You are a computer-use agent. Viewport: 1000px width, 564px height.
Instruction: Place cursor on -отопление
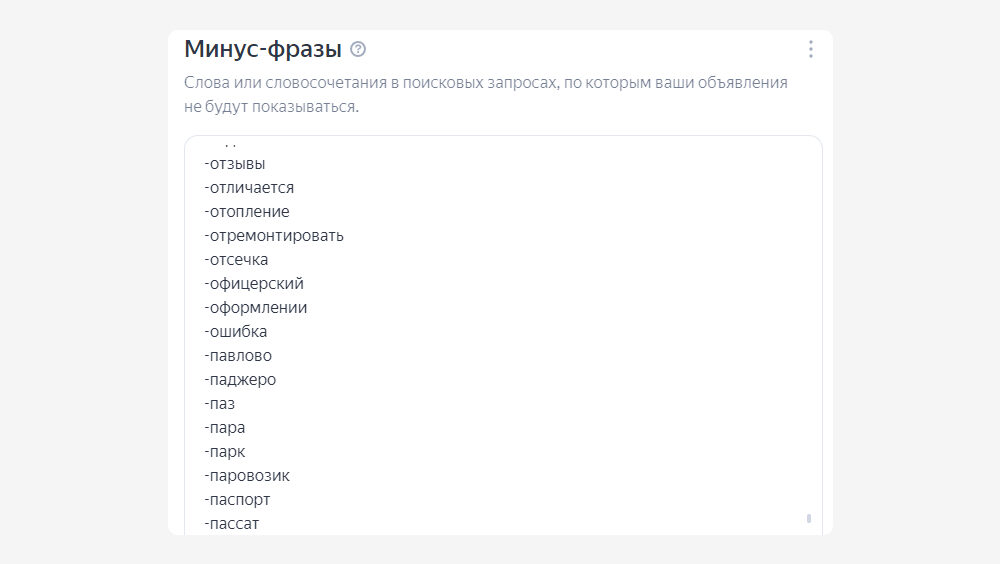247,212
